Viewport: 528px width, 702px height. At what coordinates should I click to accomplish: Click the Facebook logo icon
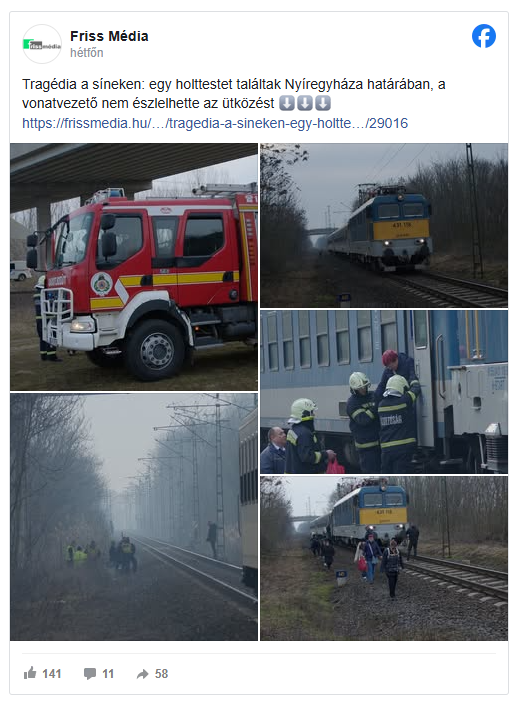point(484,36)
